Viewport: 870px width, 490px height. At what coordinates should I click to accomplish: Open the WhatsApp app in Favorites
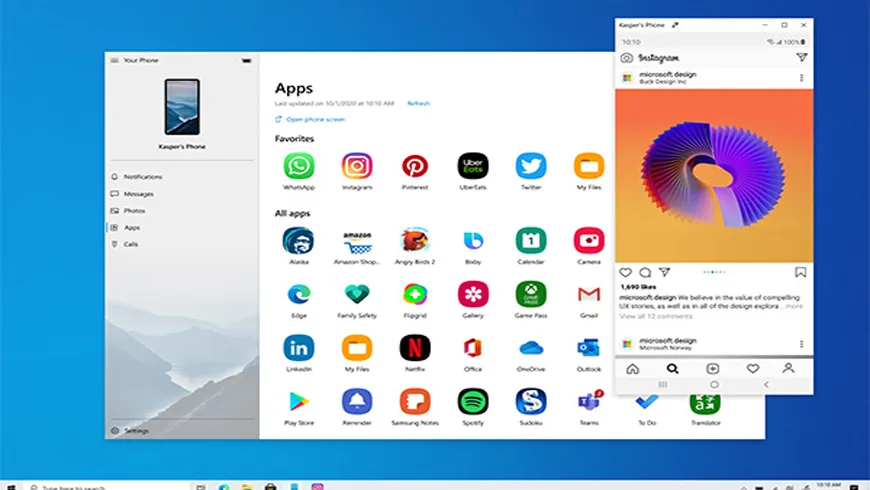299,166
